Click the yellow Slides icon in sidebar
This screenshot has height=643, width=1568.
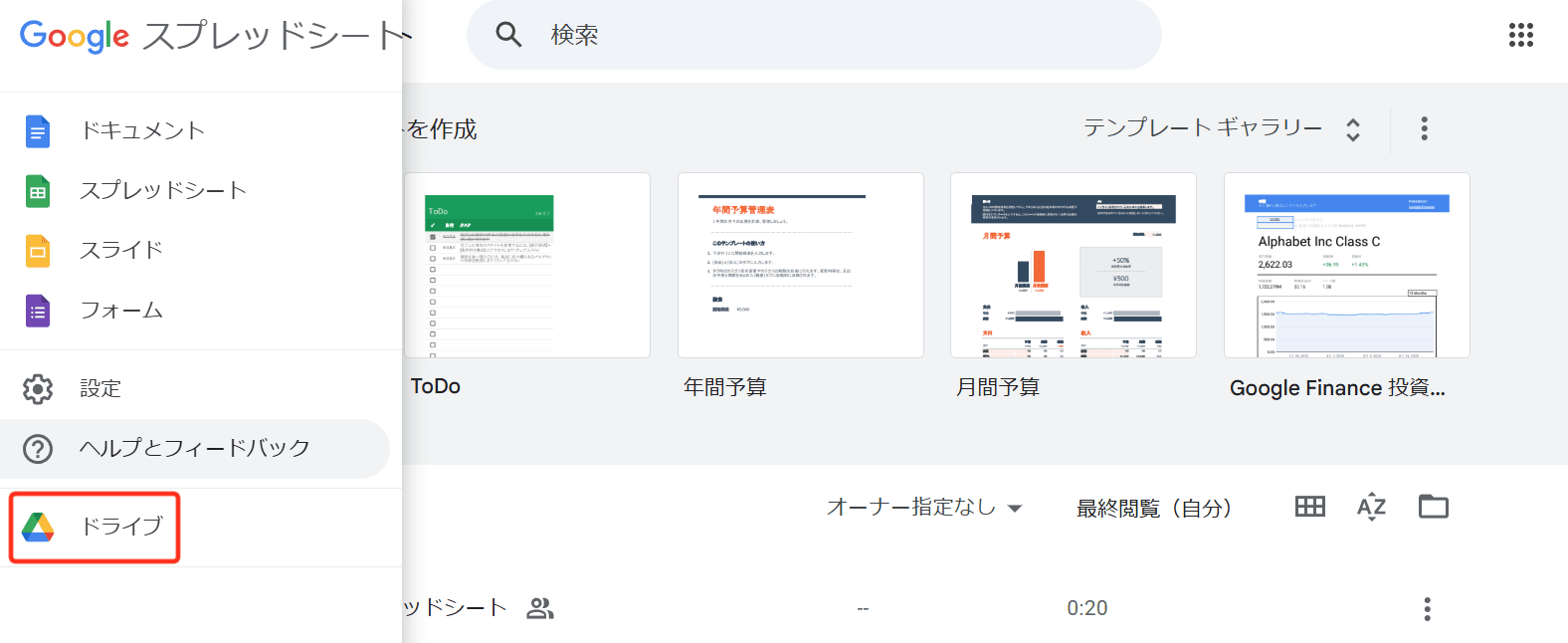pos(38,251)
